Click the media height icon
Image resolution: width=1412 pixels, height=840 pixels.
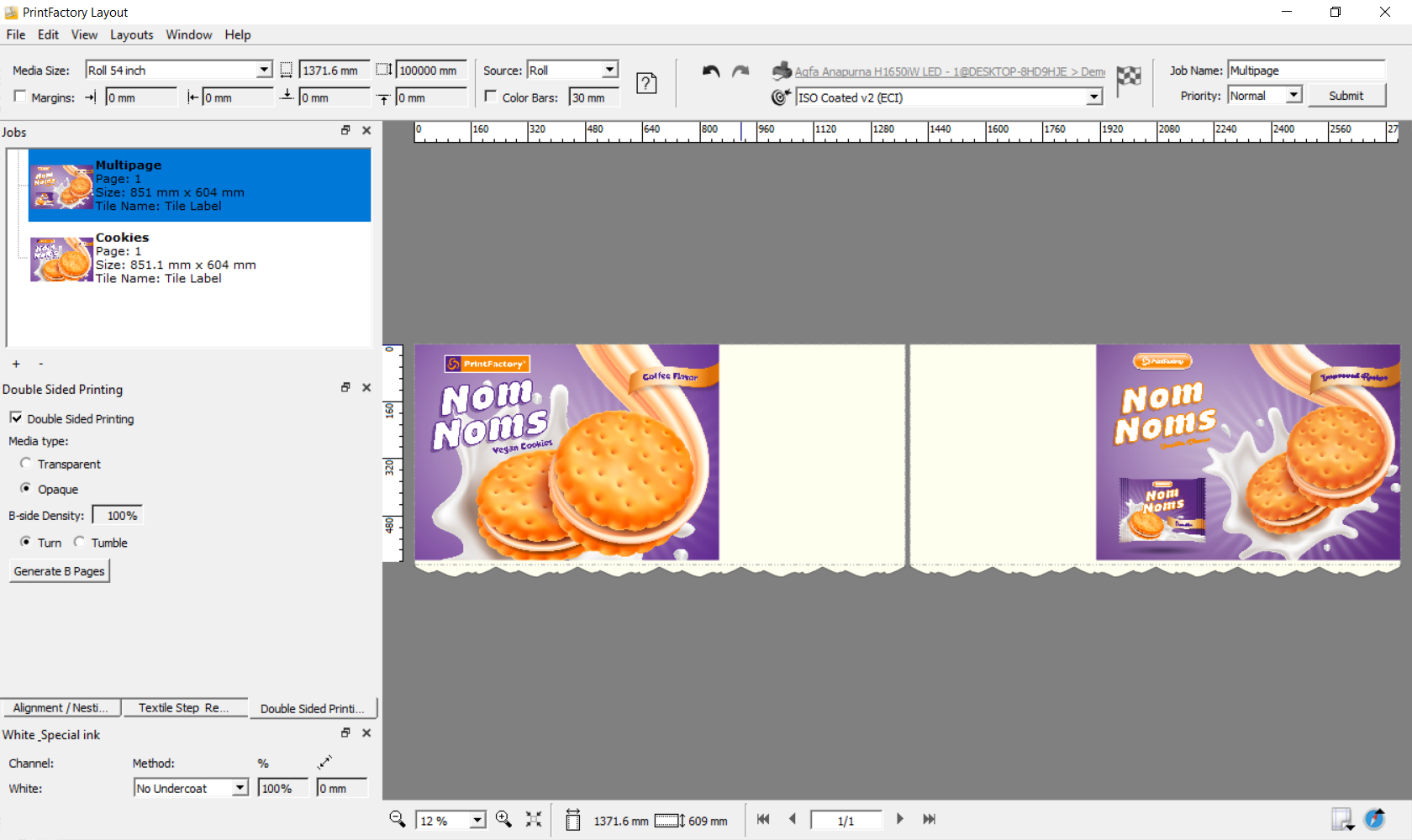click(x=383, y=70)
